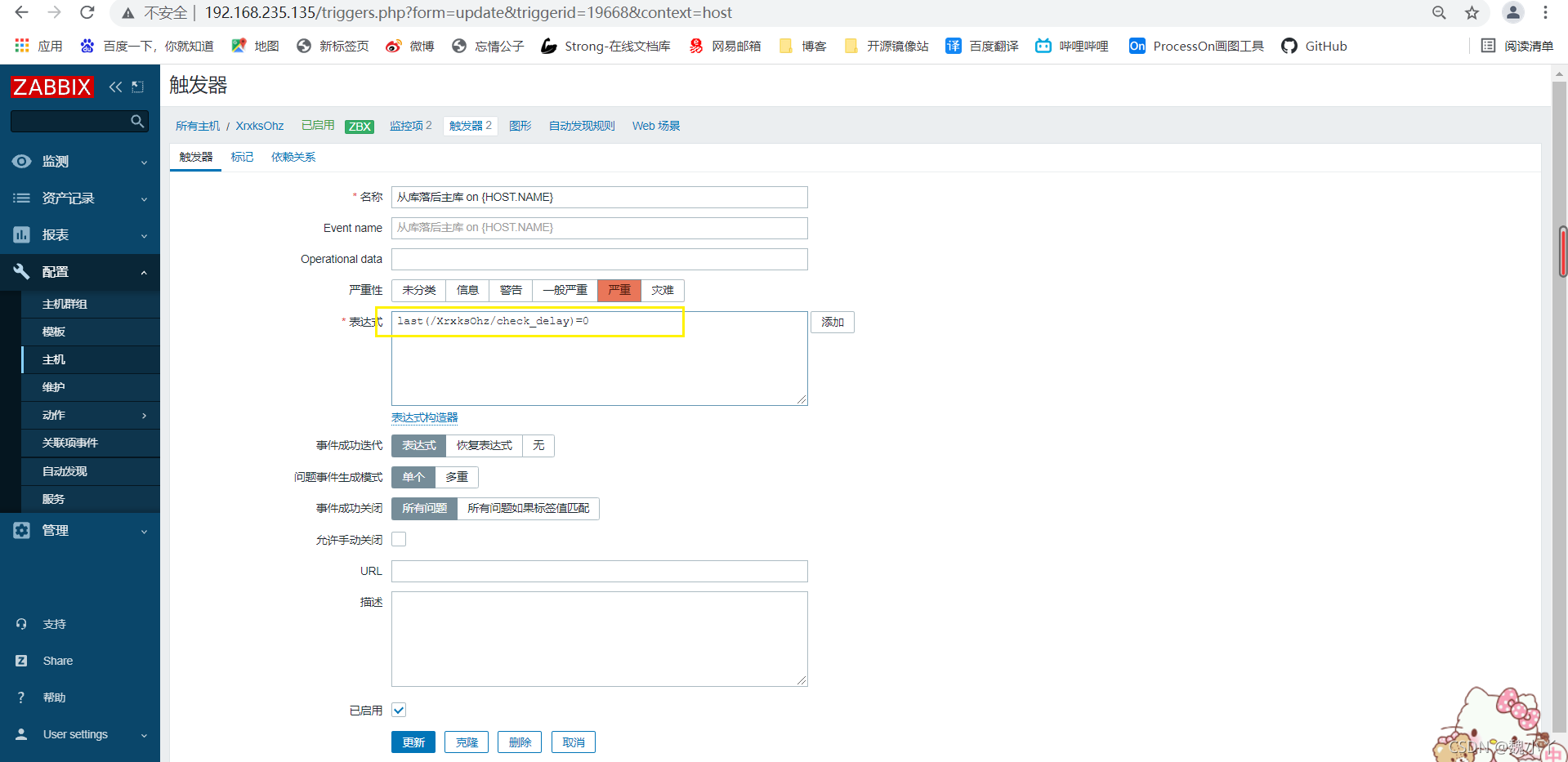The width and height of the screenshot is (1568, 762).
Task: Click the XrxksOhz breadcrumb link
Action: [260, 126]
